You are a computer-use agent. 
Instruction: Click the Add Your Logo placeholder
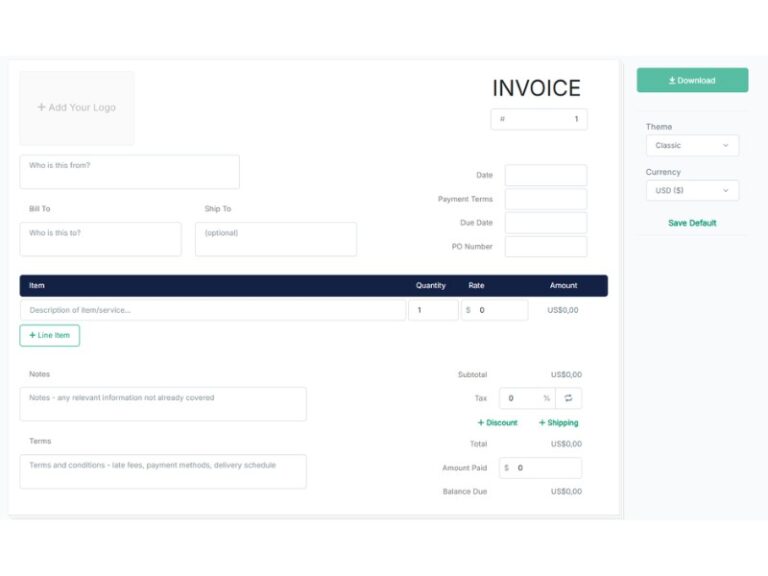pyautogui.click(x=77, y=108)
